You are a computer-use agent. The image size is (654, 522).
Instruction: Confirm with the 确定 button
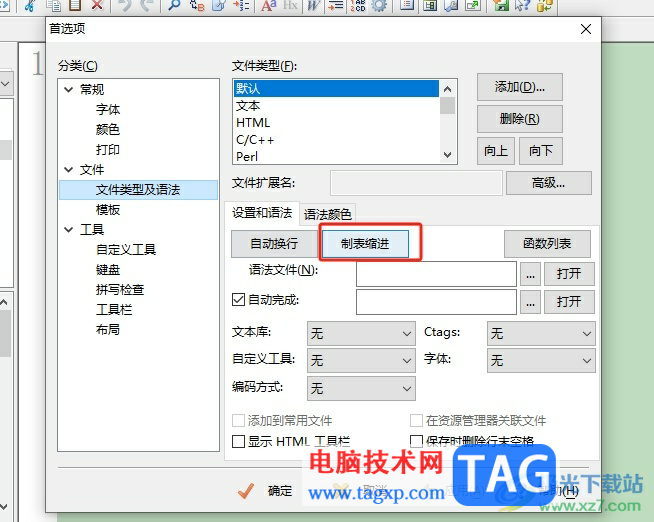pyautogui.click(x=266, y=491)
